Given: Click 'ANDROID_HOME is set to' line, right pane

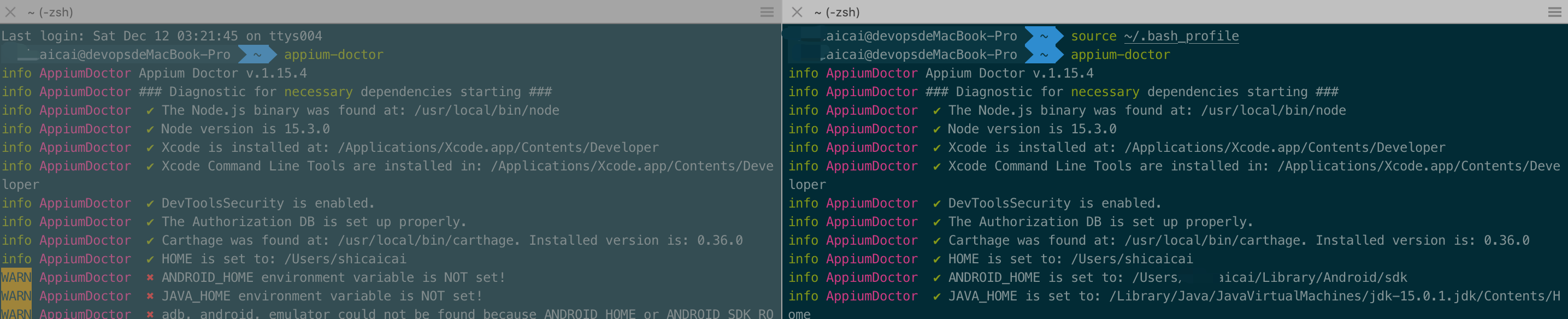Looking at the screenshot, I should [1177, 277].
